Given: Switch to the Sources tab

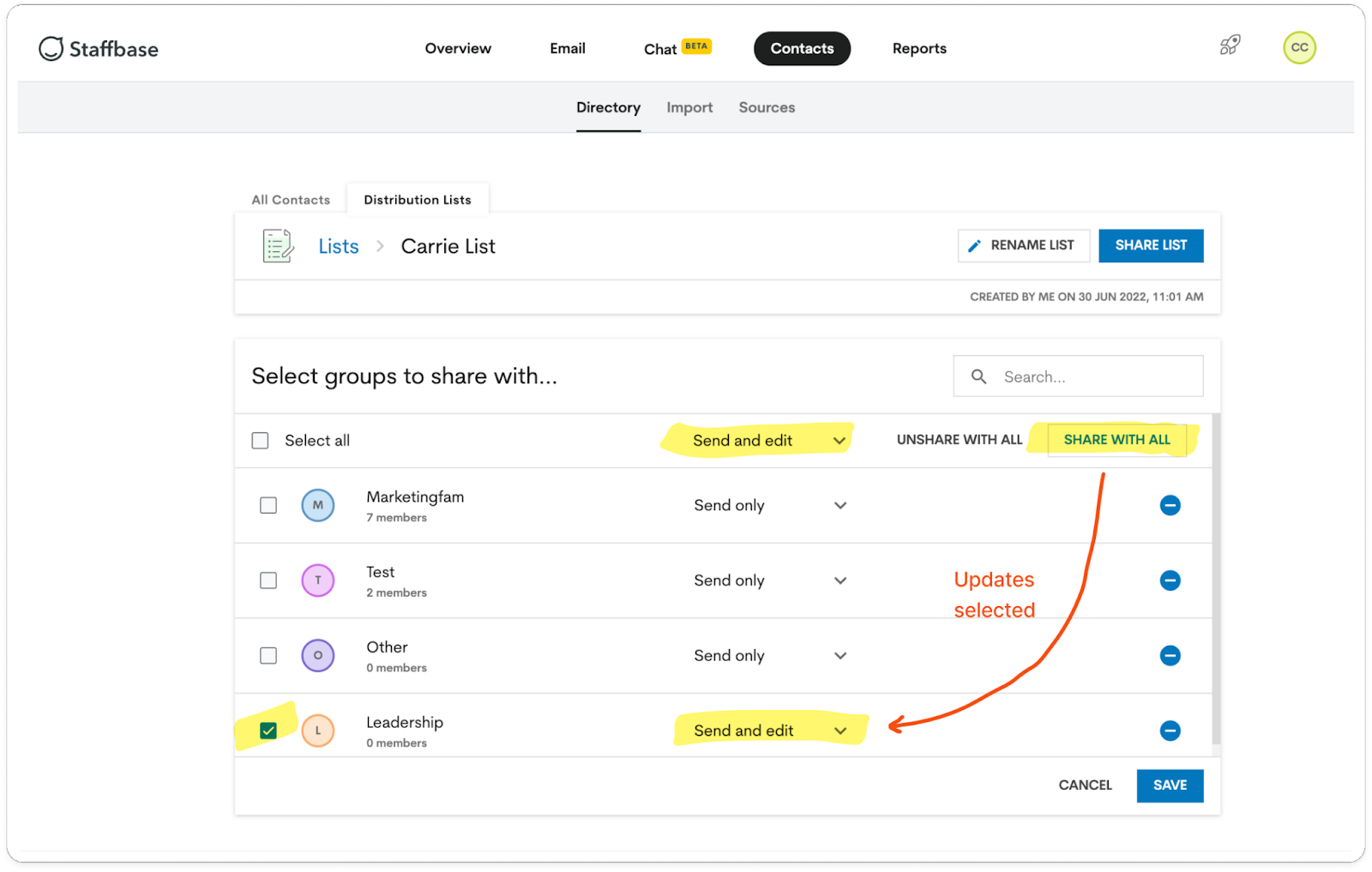Looking at the screenshot, I should click(767, 108).
